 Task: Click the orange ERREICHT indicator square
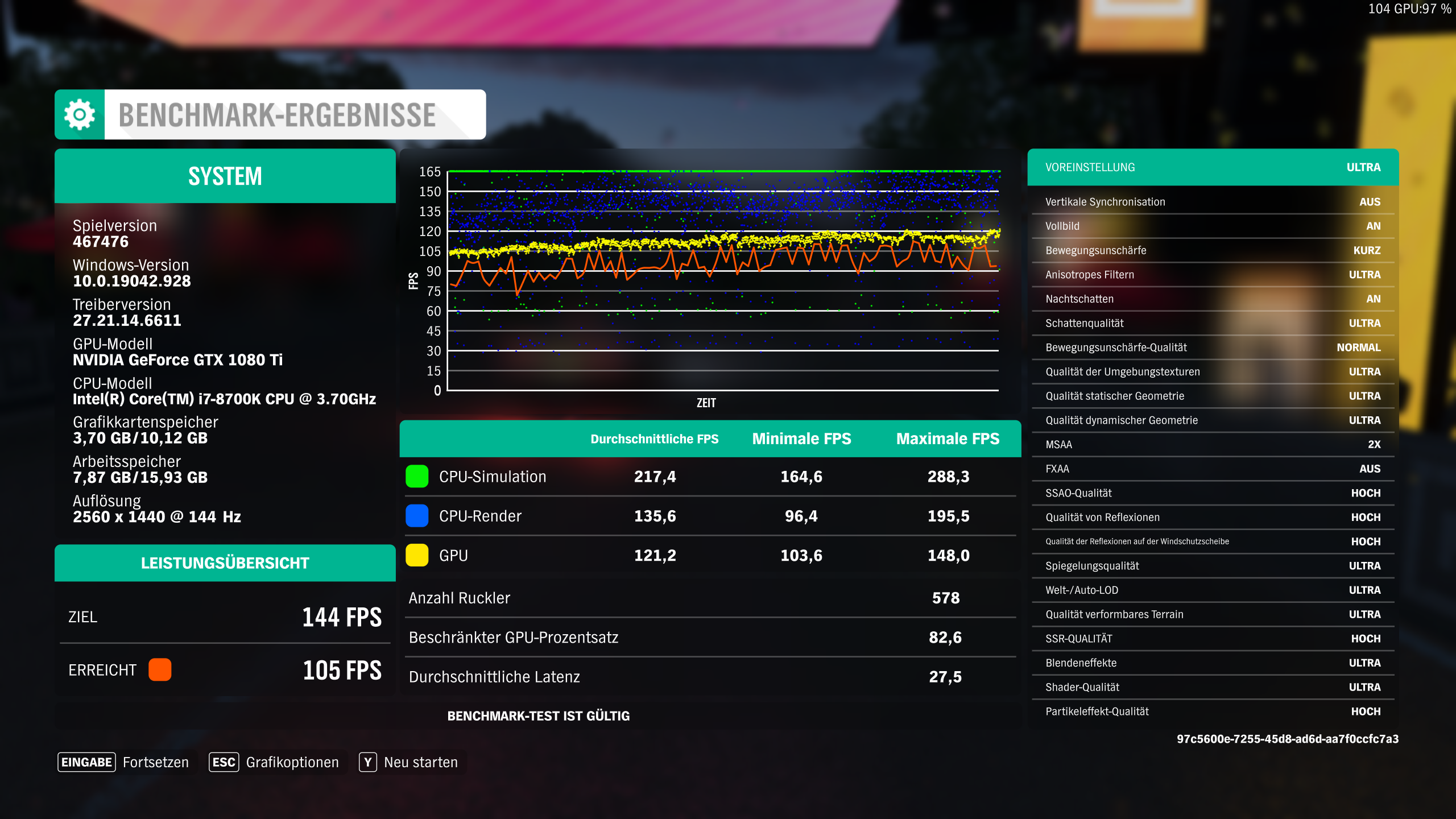click(x=160, y=670)
